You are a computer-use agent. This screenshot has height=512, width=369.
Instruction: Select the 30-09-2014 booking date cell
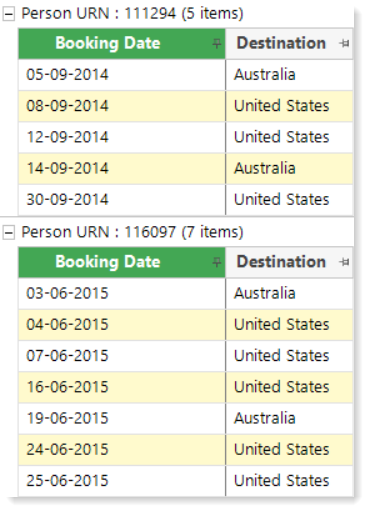[122, 200]
